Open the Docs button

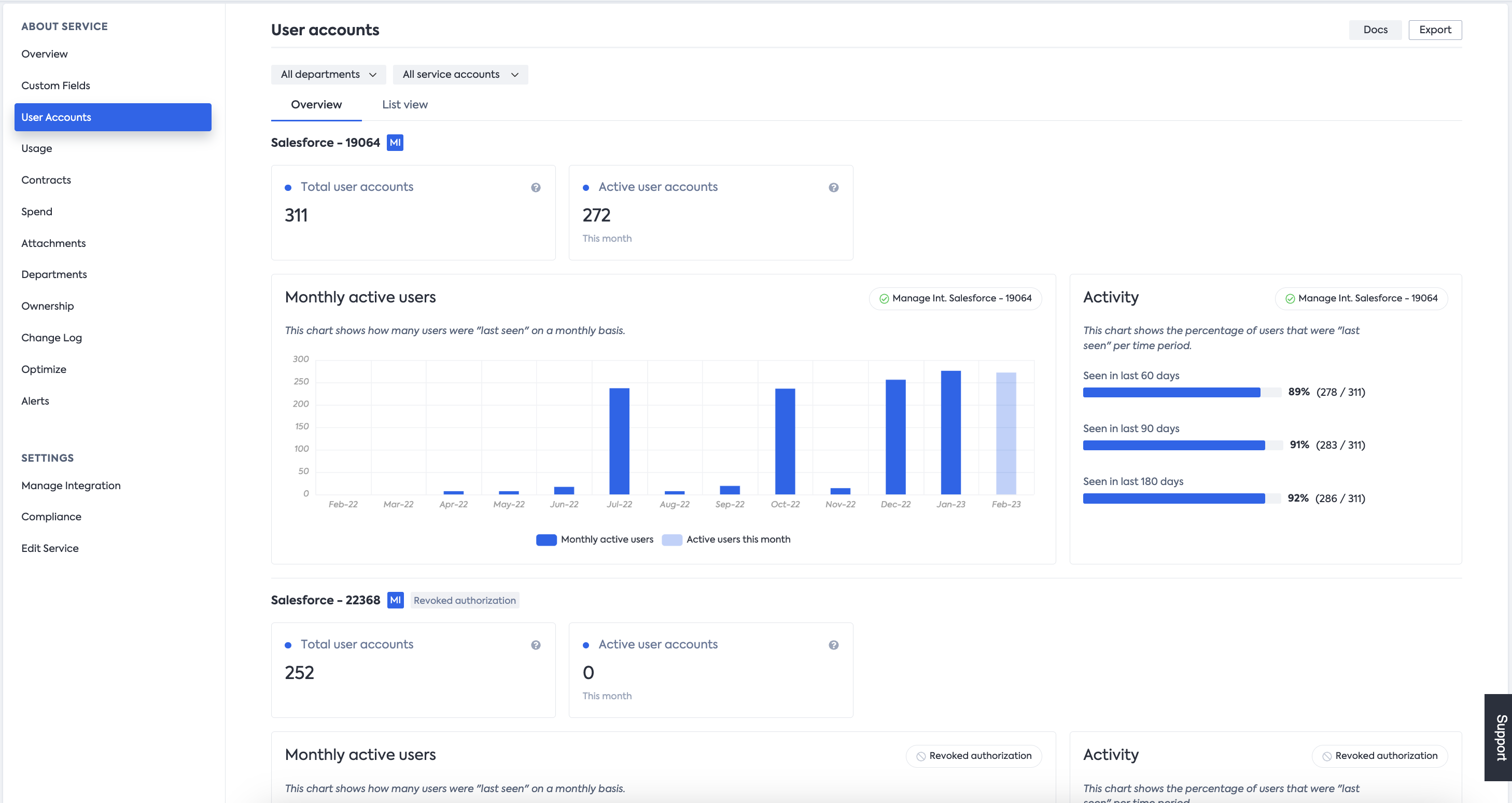tap(1375, 30)
